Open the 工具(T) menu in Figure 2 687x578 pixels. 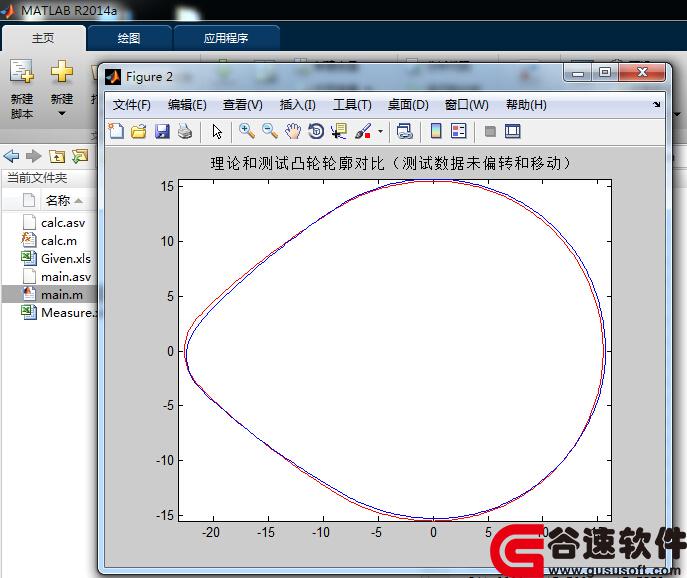point(352,105)
